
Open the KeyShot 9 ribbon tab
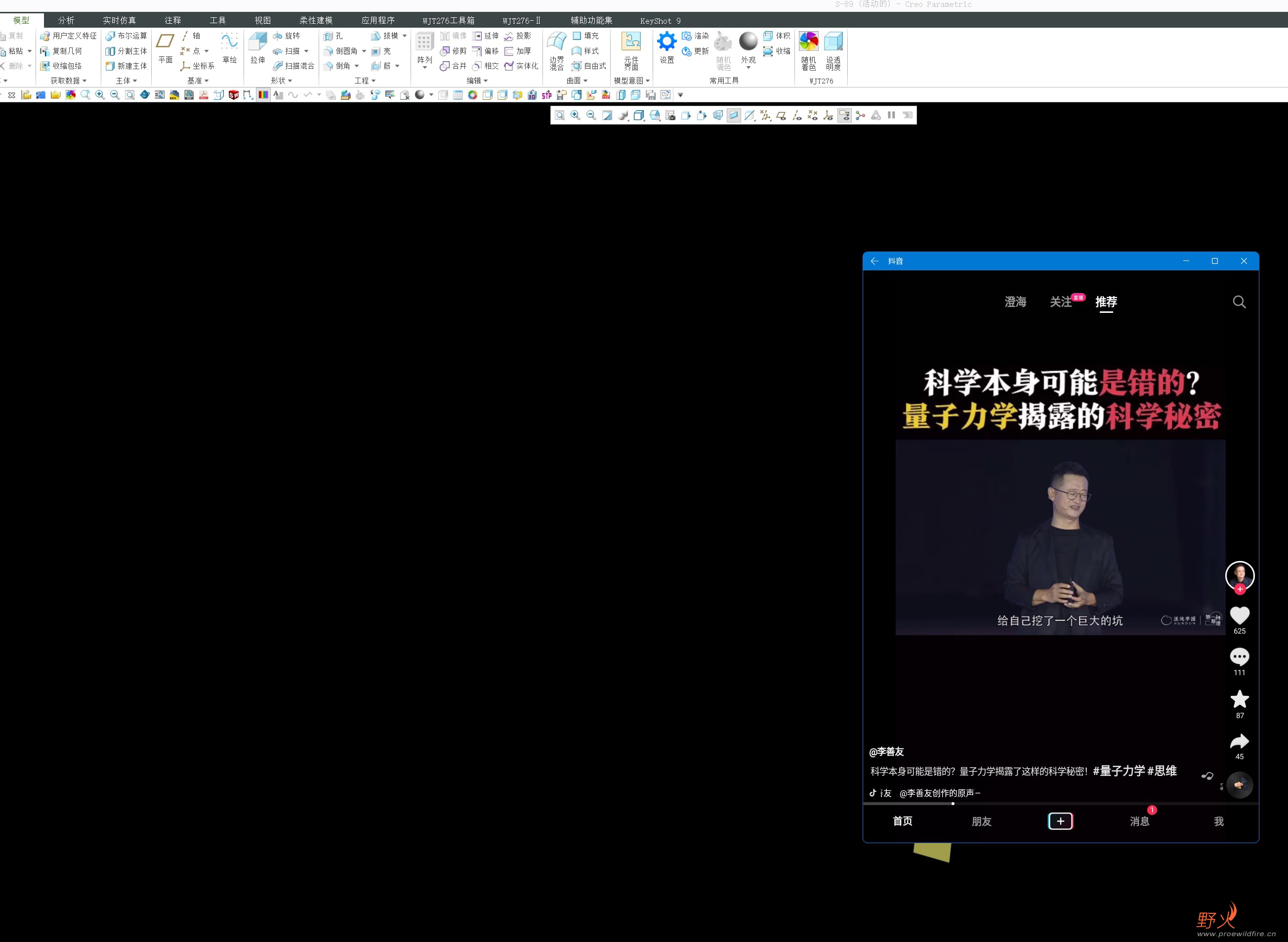tap(660, 21)
